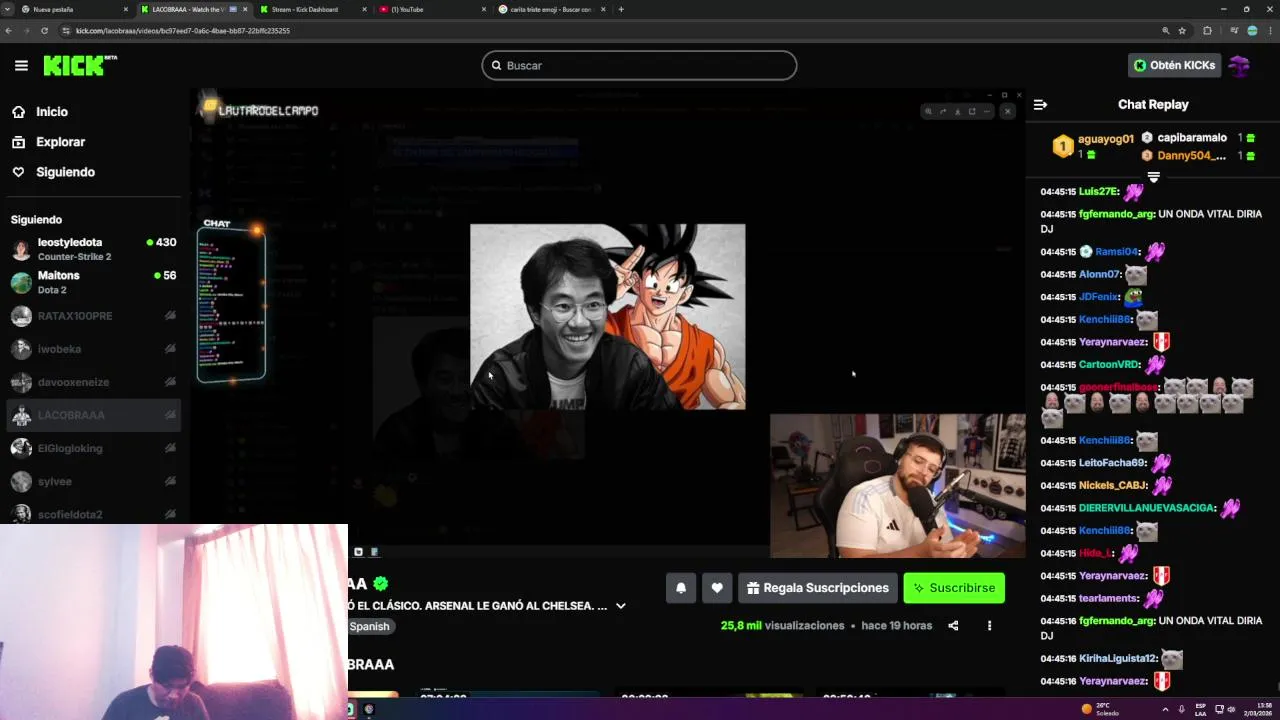Select LACOBRAAA in the following list

coord(93,415)
